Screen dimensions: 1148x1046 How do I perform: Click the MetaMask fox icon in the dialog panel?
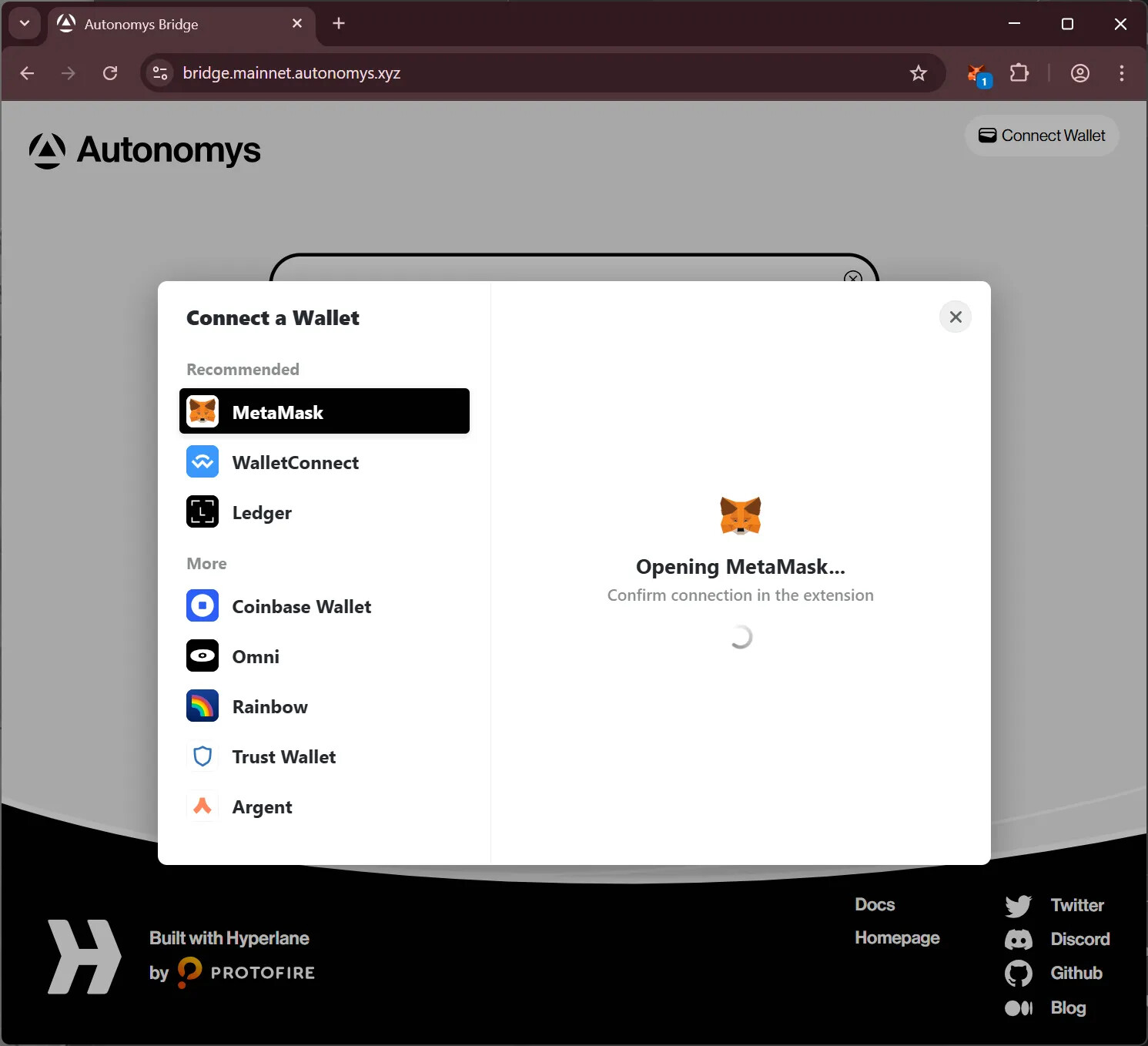click(741, 515)
